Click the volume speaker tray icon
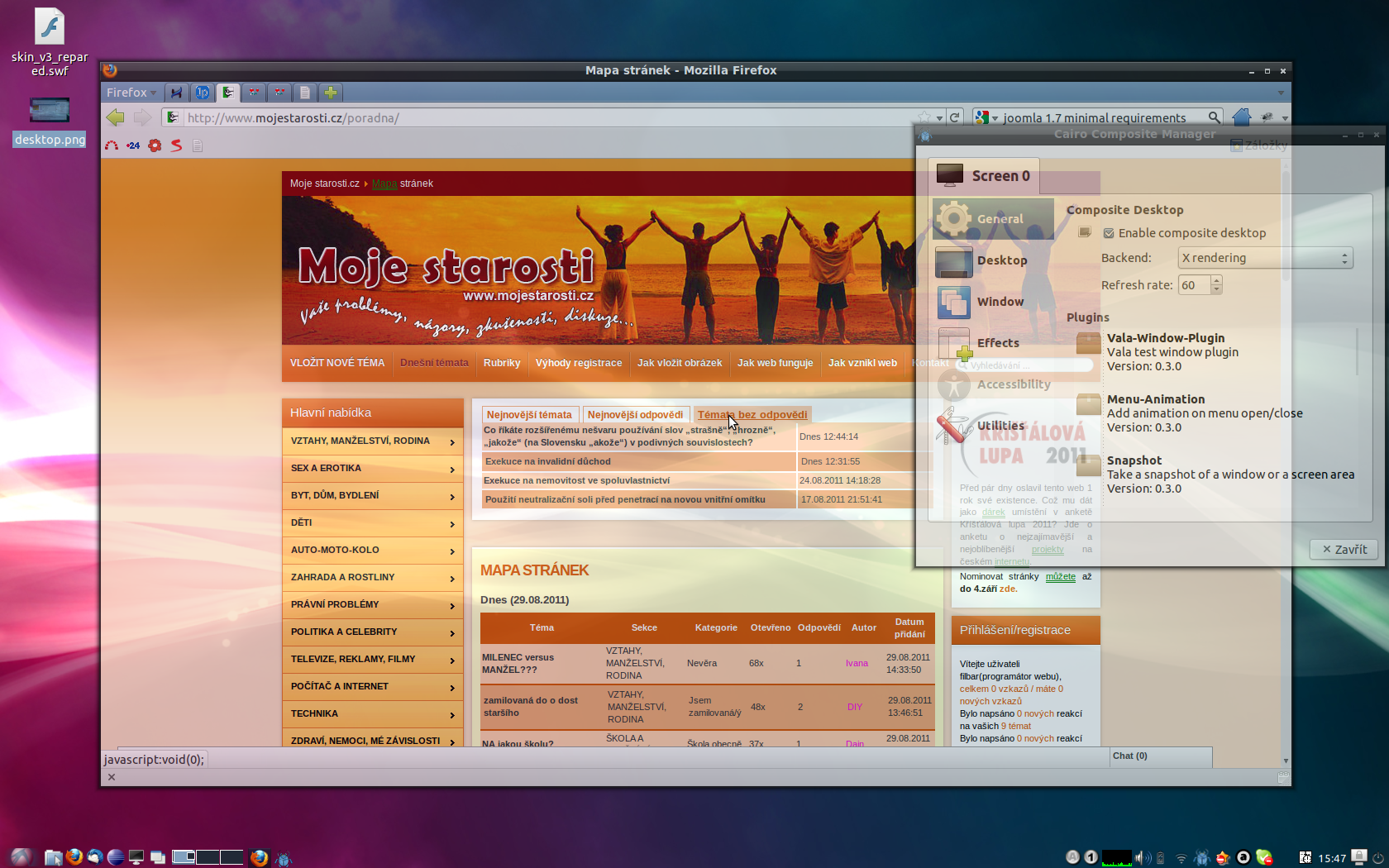 pos(1143,857)
